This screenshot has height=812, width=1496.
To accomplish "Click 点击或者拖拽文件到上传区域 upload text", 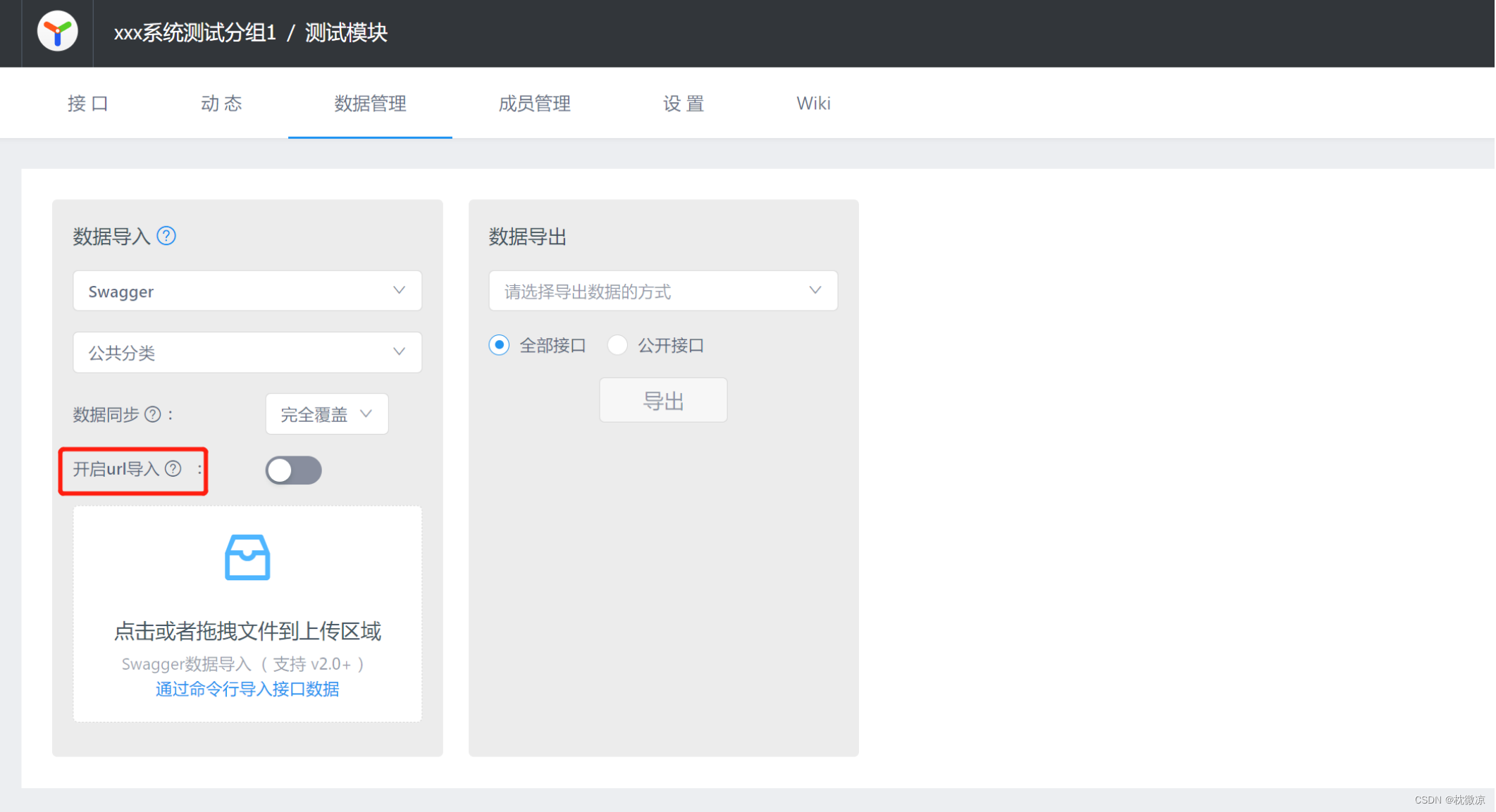I will (x=247, y=630).
